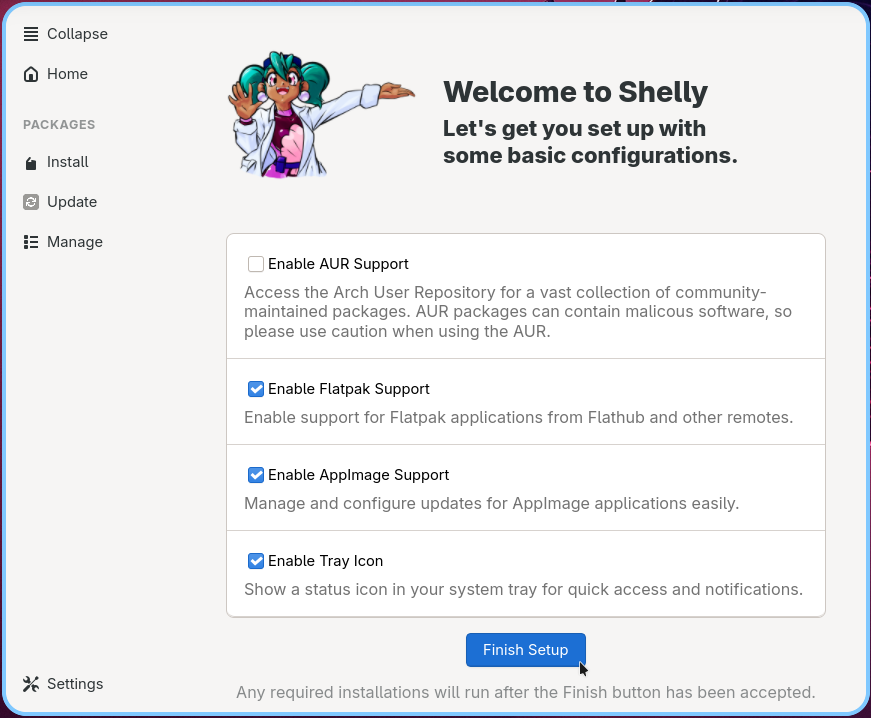The height and width of the screenshot is (718, 871).
Task: Disable the Tray Icon checkbox
Action: [256, 561]
